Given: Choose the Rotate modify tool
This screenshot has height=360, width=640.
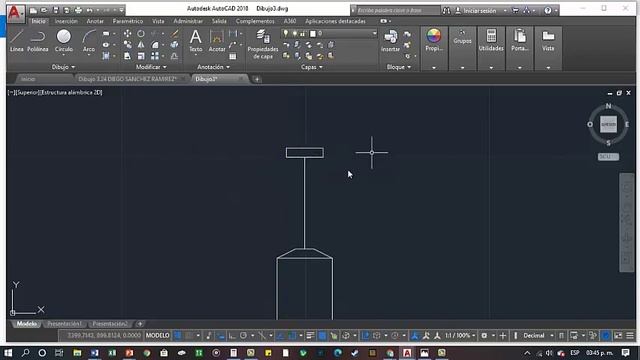Looking at the screenshot, I should (x=141, y=33).
